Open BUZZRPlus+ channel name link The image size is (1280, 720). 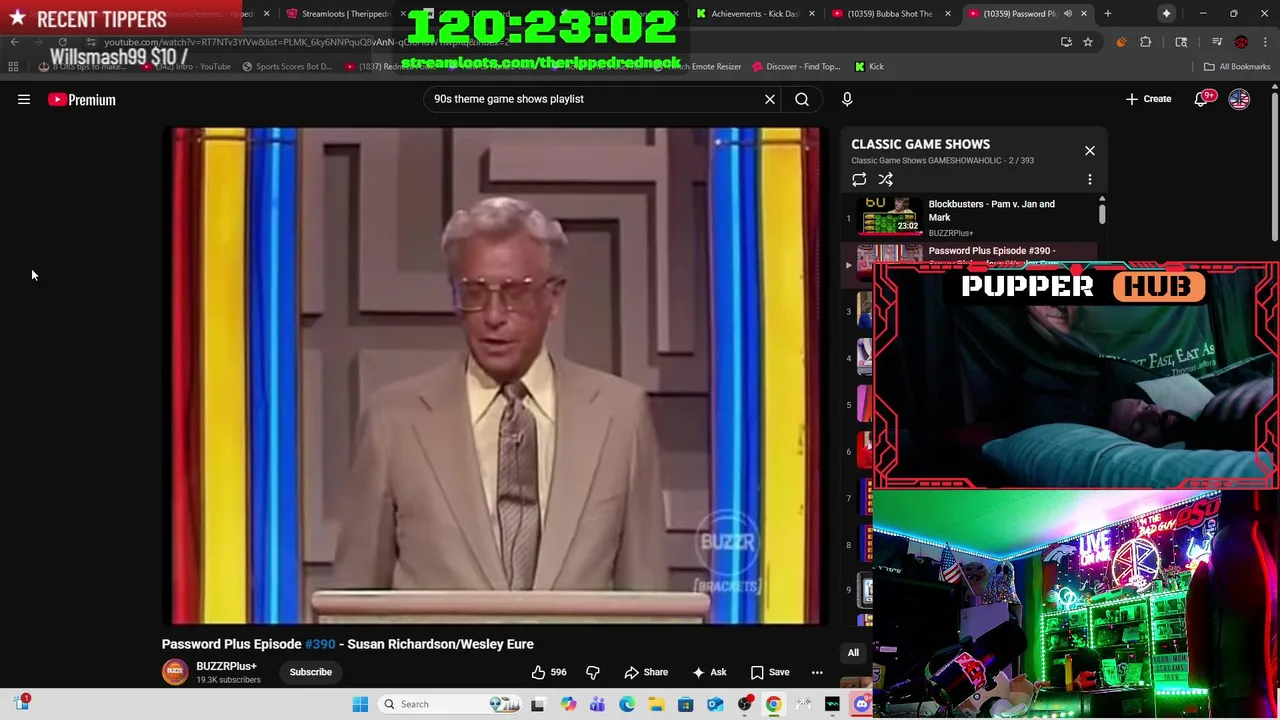[x=226, y=666]
